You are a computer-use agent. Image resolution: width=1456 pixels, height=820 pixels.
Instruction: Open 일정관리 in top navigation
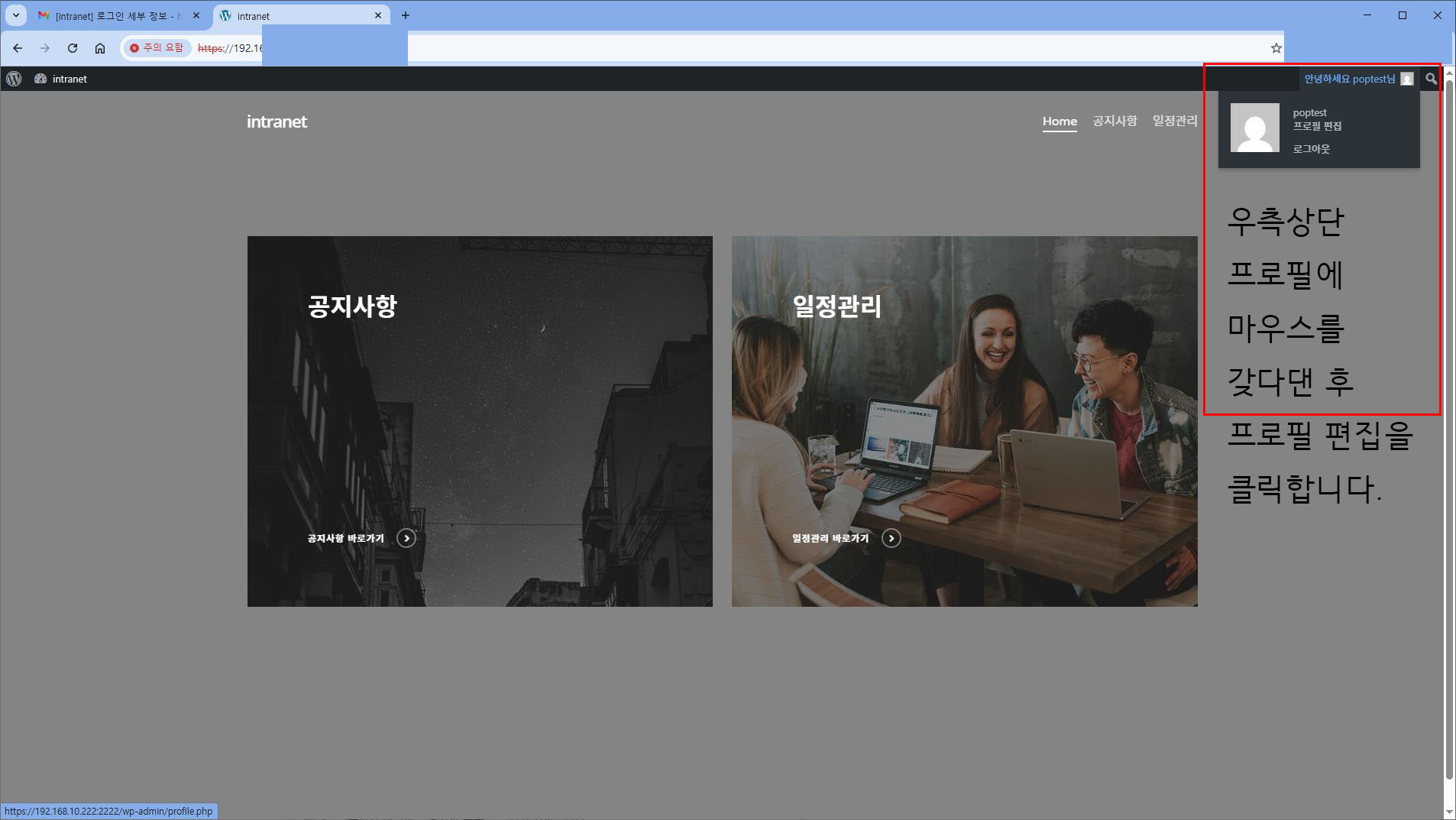pos(1174,121)
